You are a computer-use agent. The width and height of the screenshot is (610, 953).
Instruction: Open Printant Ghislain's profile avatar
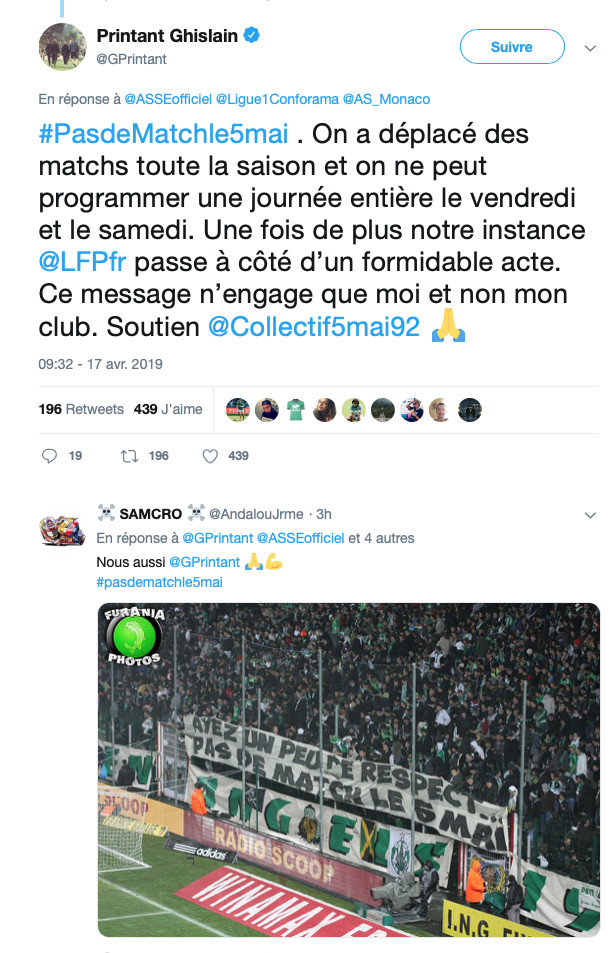coord(63,47)
